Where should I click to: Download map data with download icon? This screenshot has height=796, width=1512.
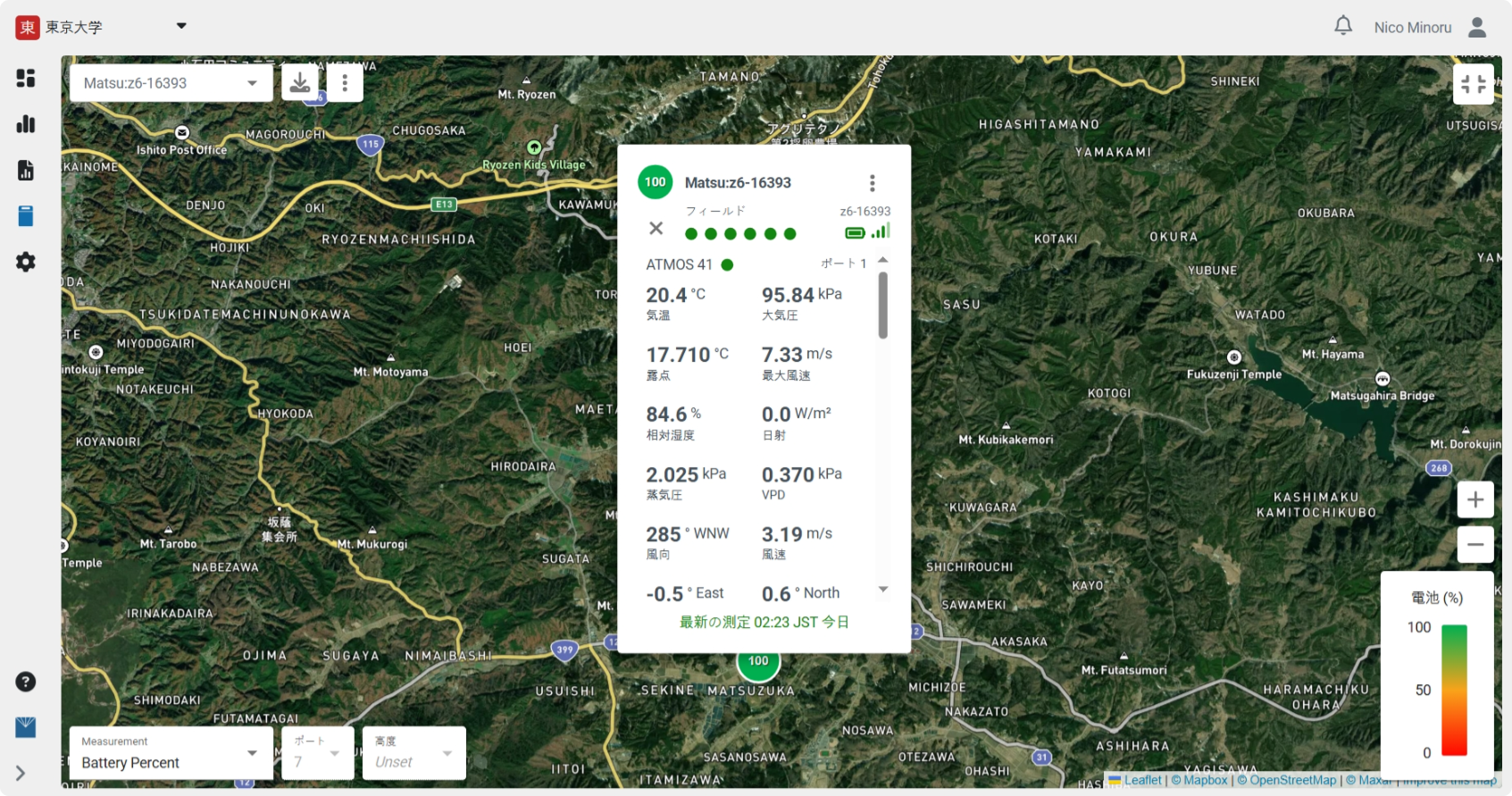click(x=300, y=83)
